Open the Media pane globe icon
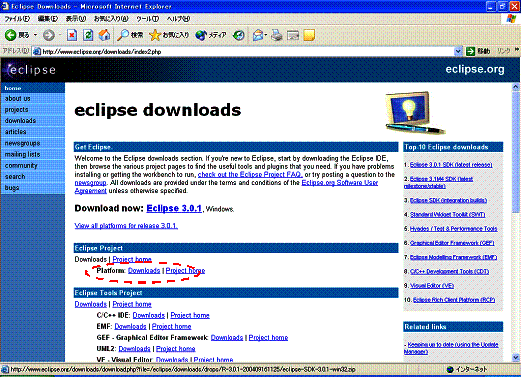523x378 pixels. tap(201, 35)
